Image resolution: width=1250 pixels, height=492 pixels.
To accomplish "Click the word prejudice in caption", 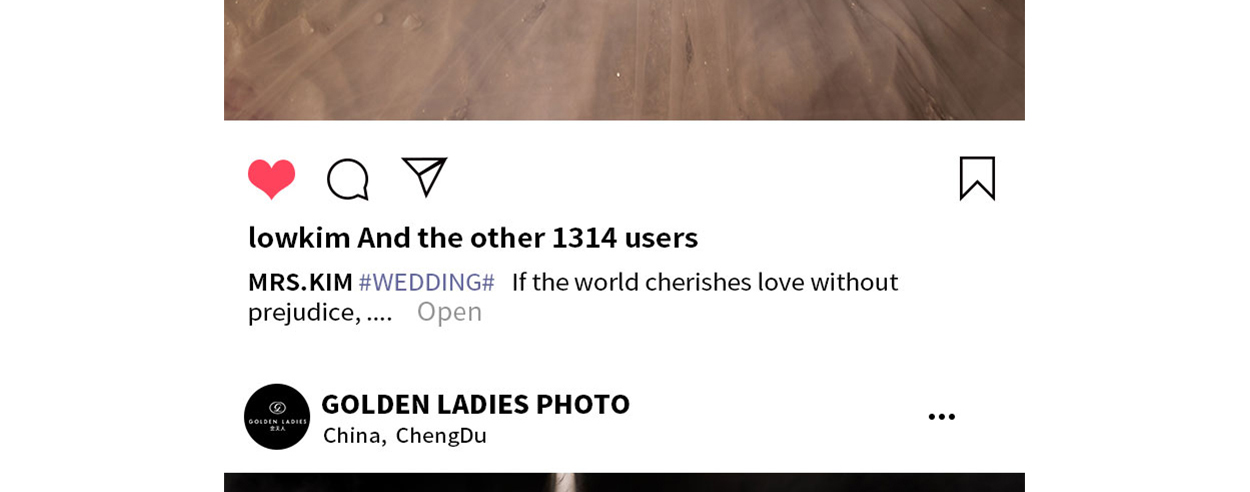I will click(x=304, y=312).
